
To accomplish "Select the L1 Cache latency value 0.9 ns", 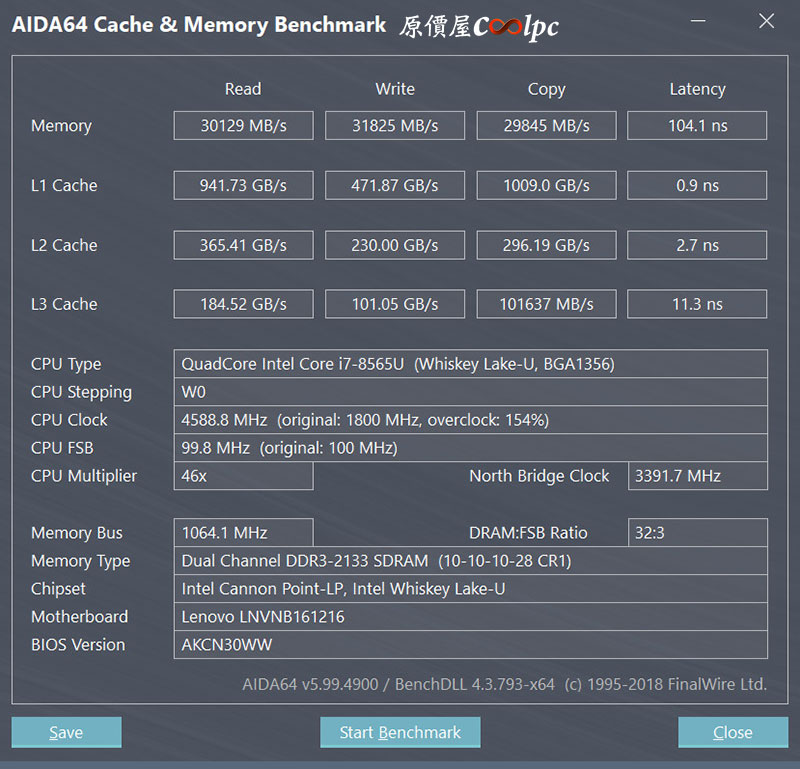I will pyautogui.click(x=697, y=185).
